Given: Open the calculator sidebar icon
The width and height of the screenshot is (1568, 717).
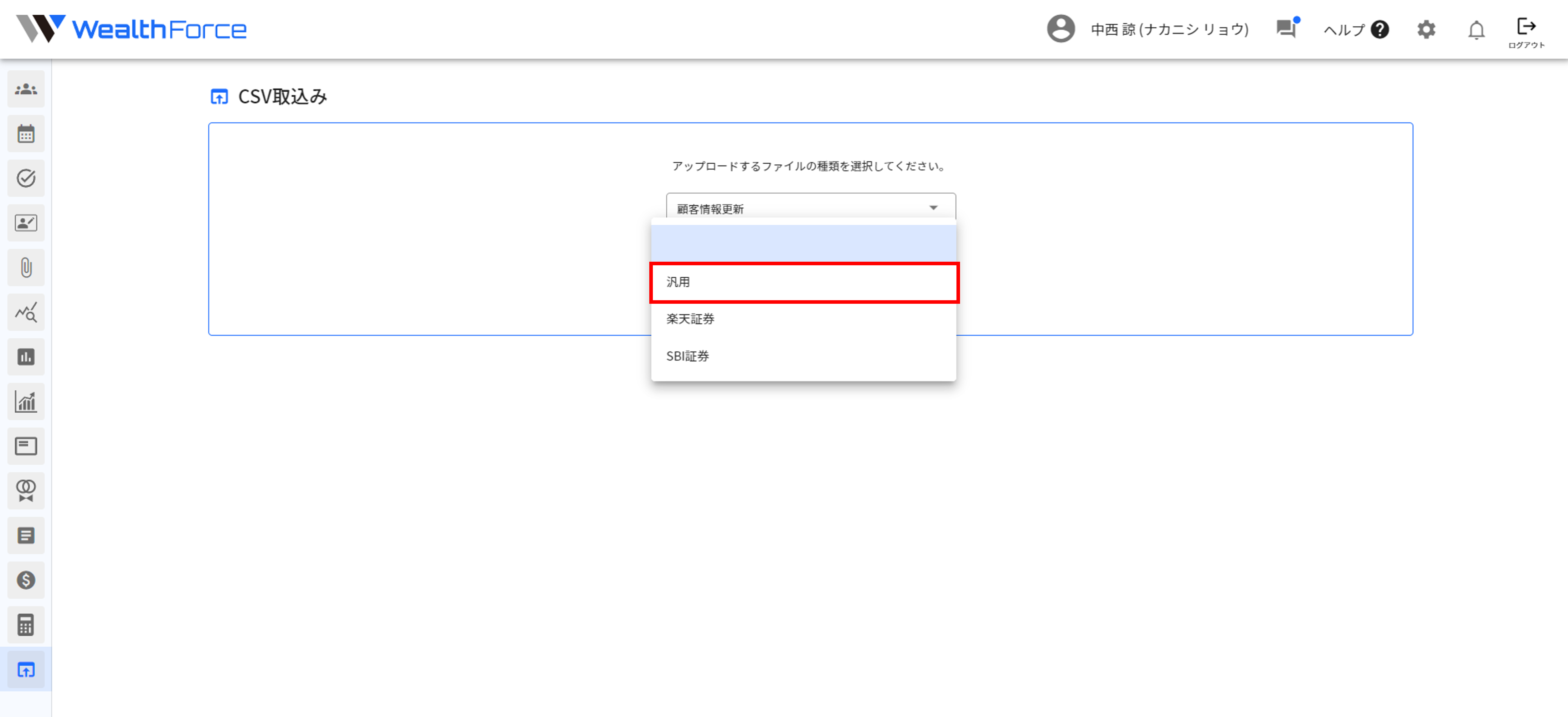Looking at the screenshot, I should 26,625.
